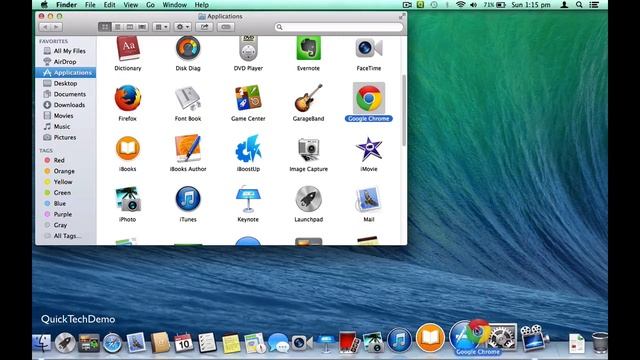Click the Finder search field
This screenshot has width=640, height=360.
339,27
